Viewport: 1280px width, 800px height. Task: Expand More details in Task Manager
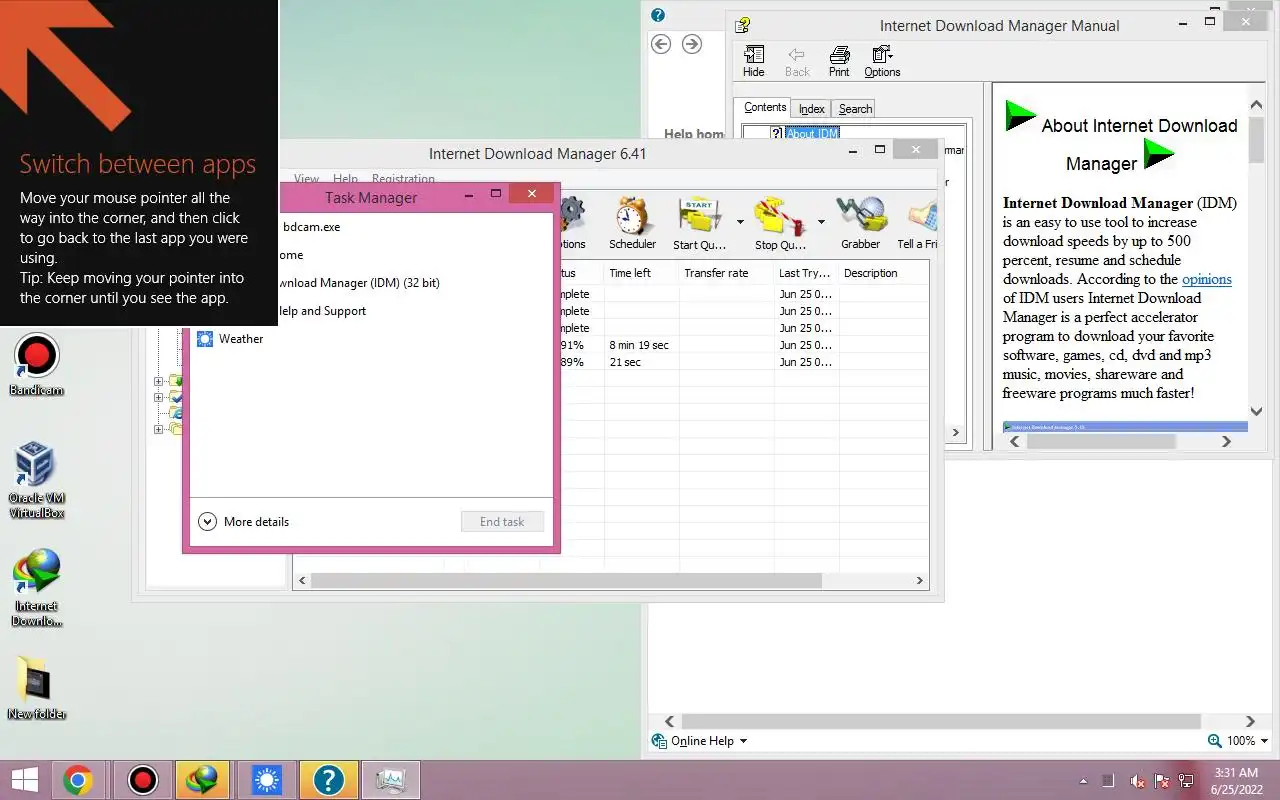244,521
